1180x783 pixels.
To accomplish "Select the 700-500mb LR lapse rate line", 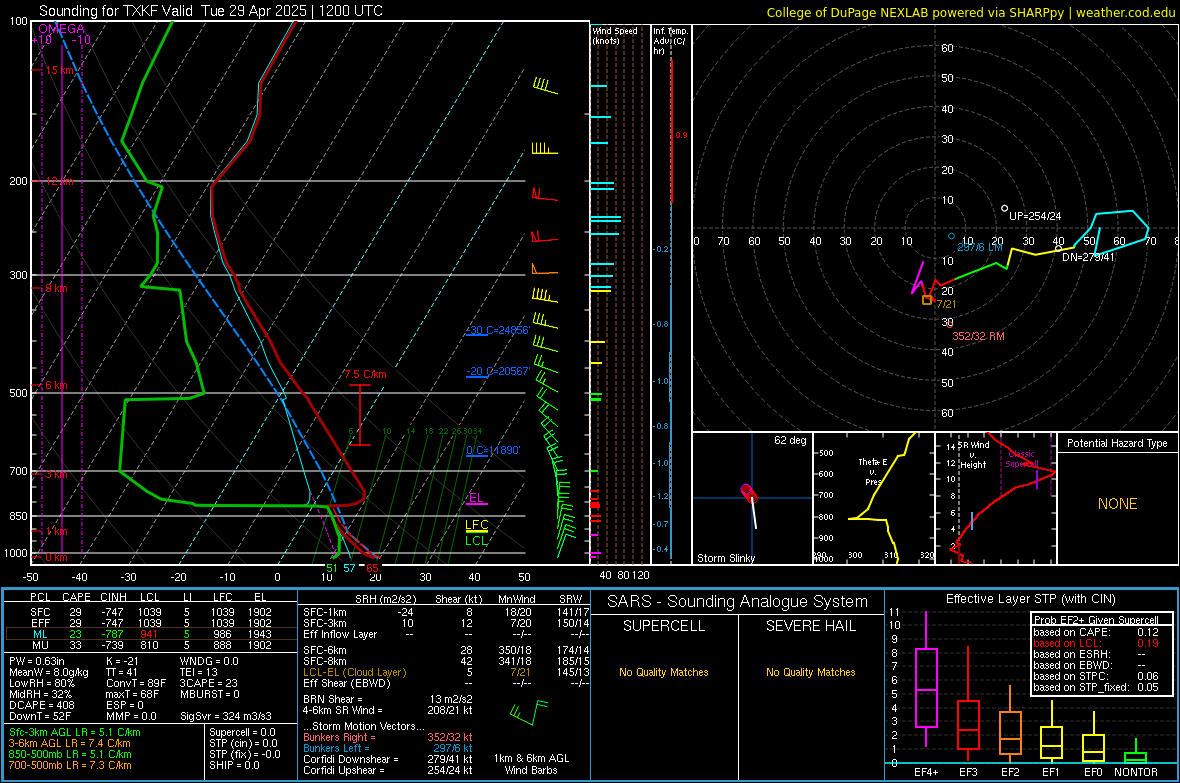I will tap(70, 765).
